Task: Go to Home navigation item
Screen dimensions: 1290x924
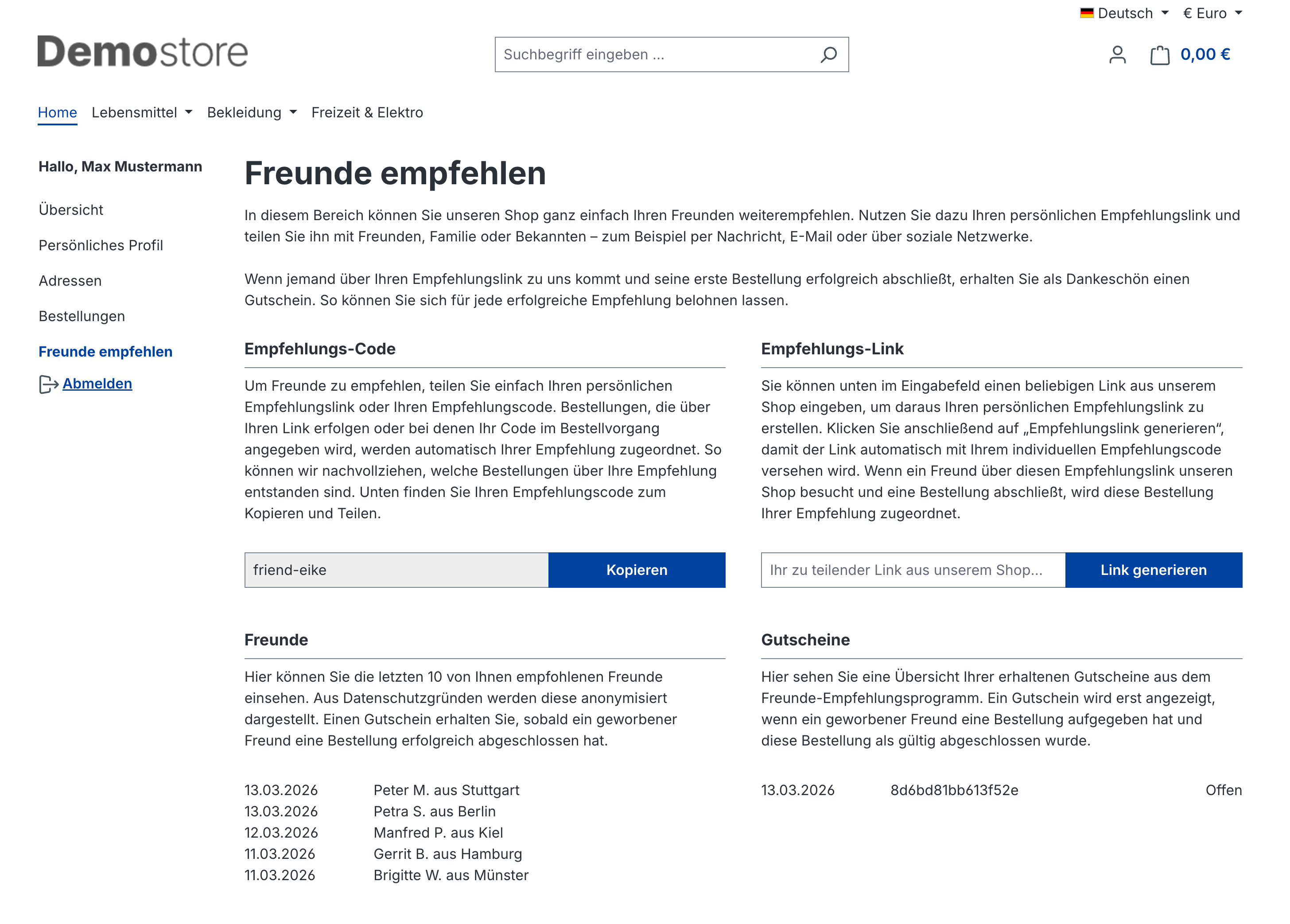Action: 58,113
